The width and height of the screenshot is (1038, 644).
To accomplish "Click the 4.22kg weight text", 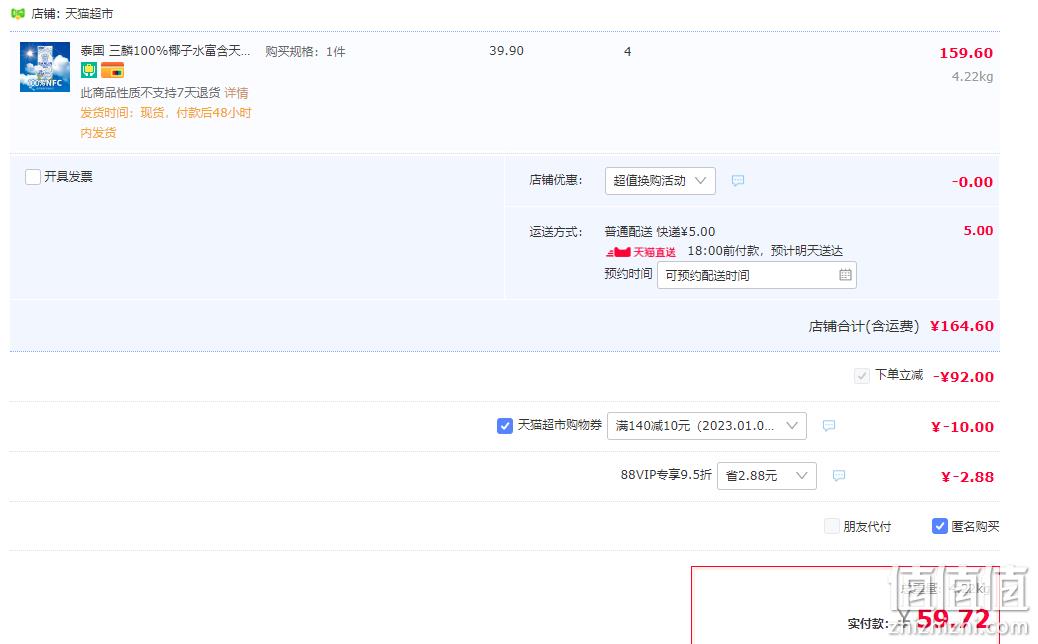I will point(972,77).
